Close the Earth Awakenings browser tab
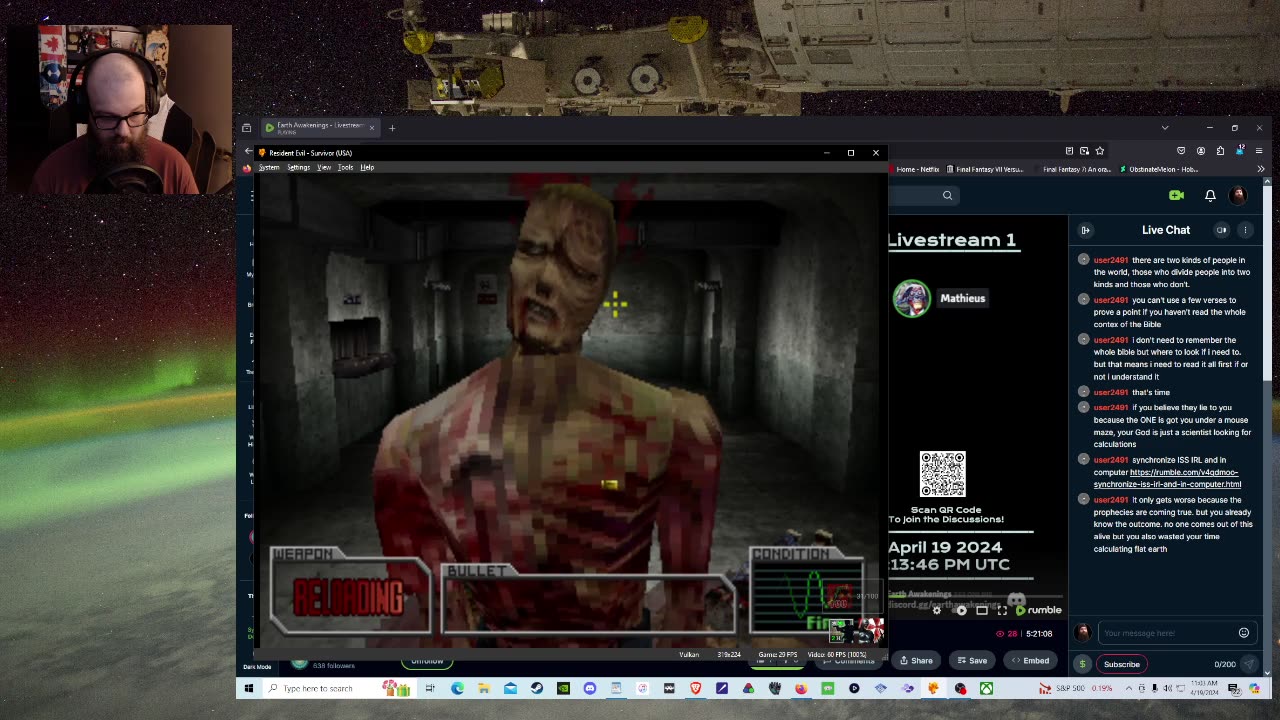Viewport: 1280px width, 720px height. 372,127
